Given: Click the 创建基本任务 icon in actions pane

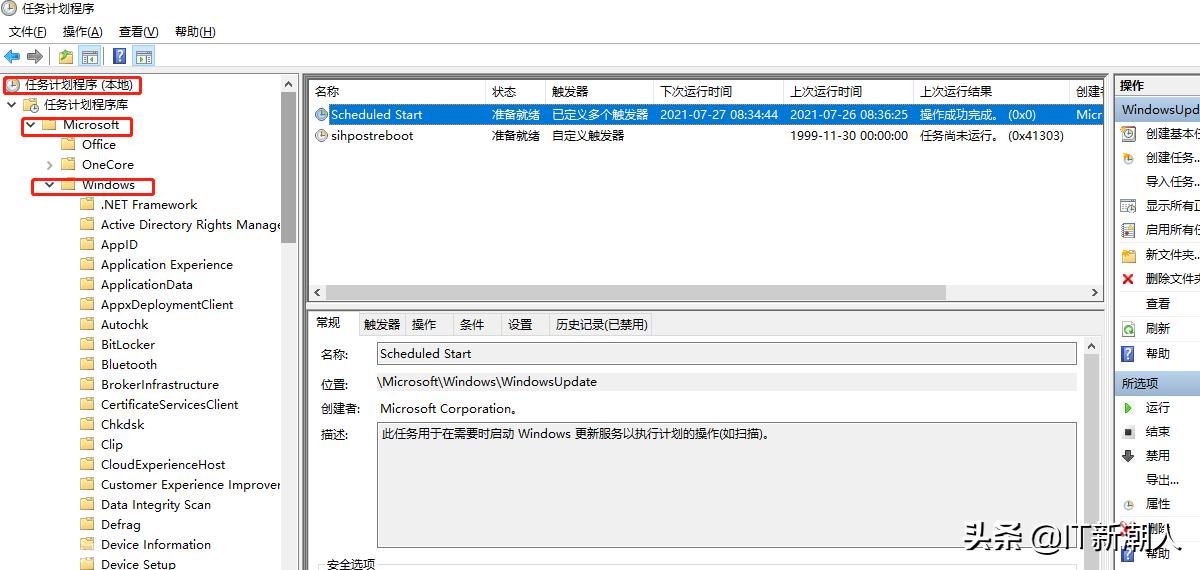Looking at the screenshot, I should click(1128, 134).
